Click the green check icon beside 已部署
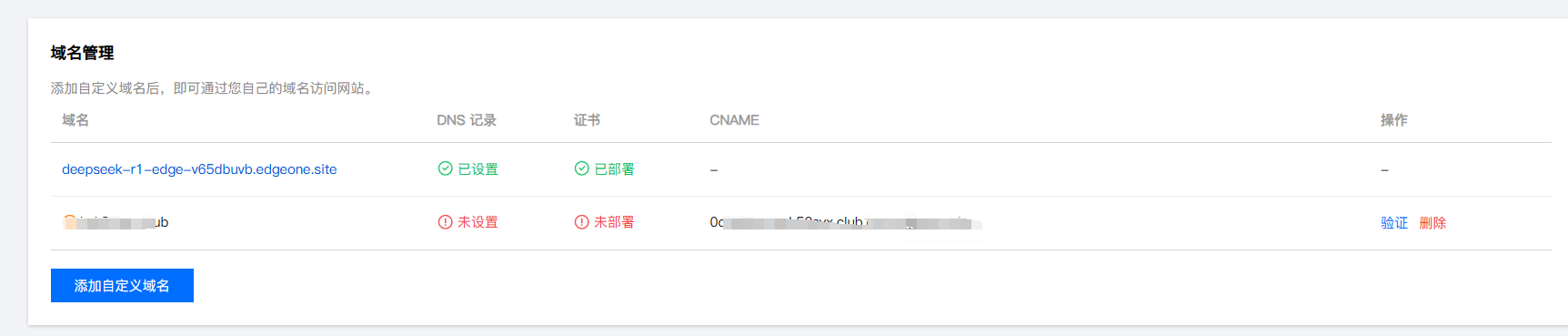This screenshot has height=336, width=1568. pos(581,168)
